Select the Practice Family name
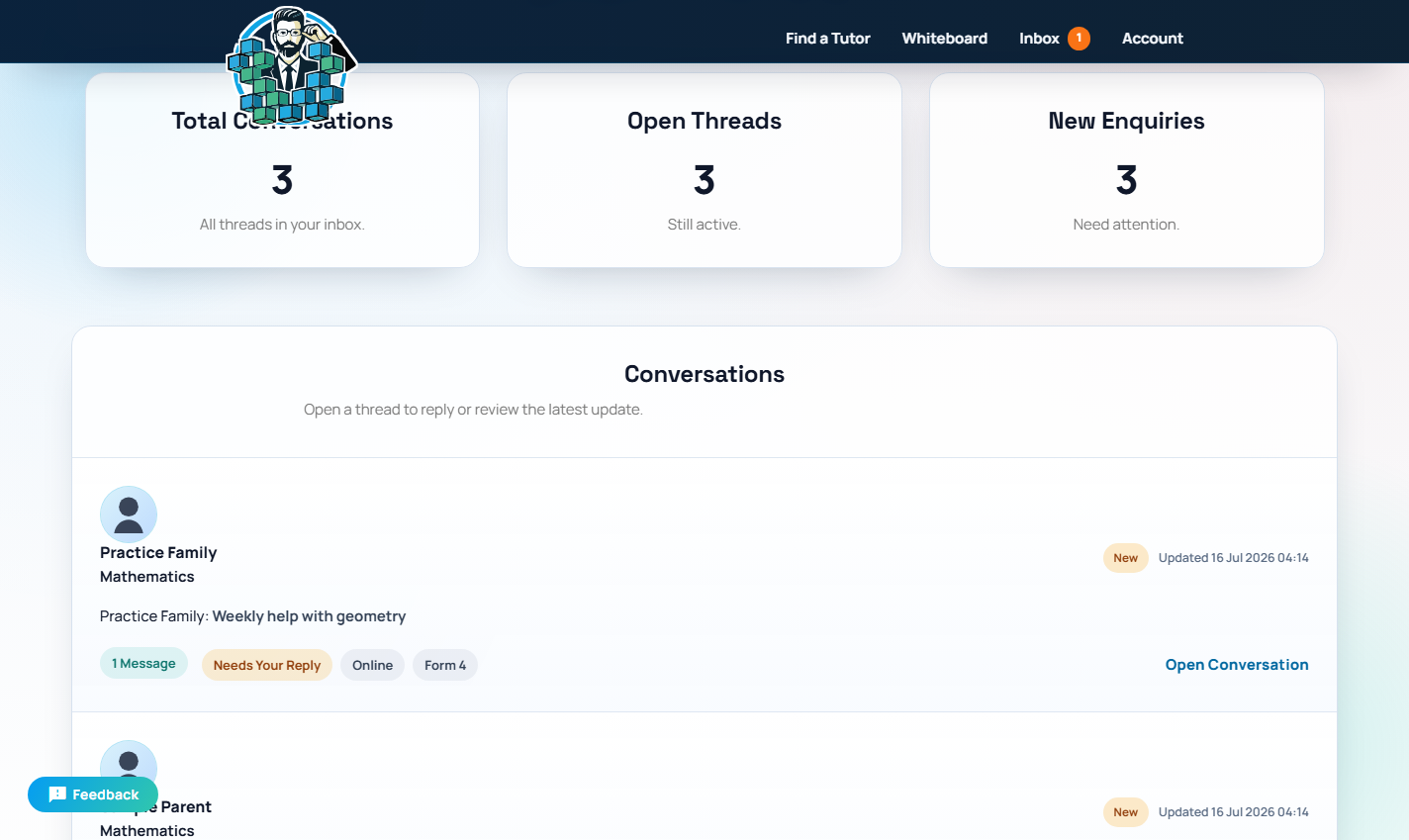Screen dimensions: 1409x840 click(x=158, y=553)
